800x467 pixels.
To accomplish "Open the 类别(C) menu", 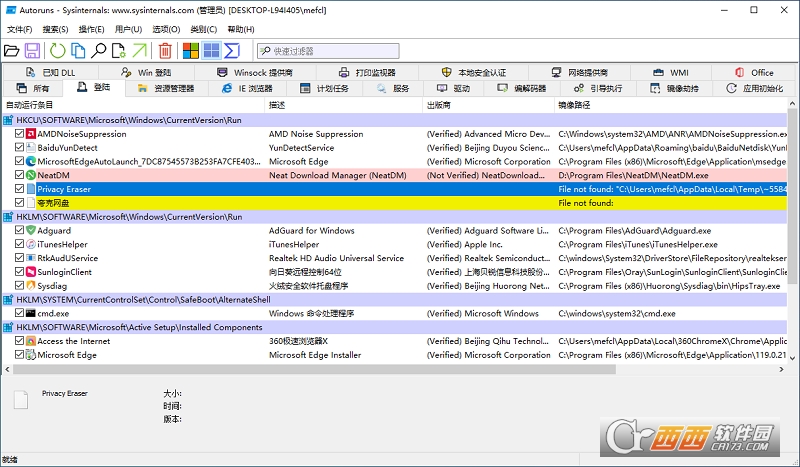I will tap(203, 29).
